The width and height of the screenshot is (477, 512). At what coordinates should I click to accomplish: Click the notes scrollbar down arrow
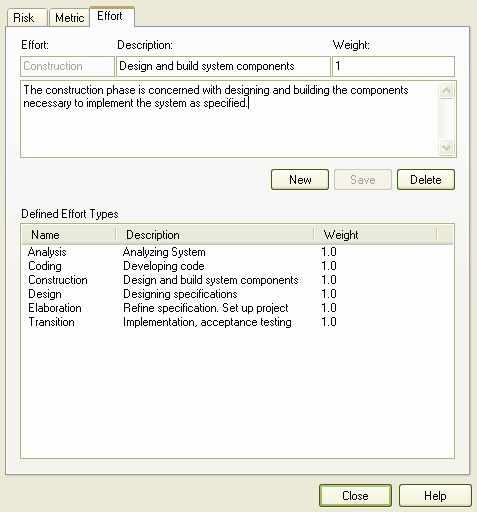coord(447,147)
